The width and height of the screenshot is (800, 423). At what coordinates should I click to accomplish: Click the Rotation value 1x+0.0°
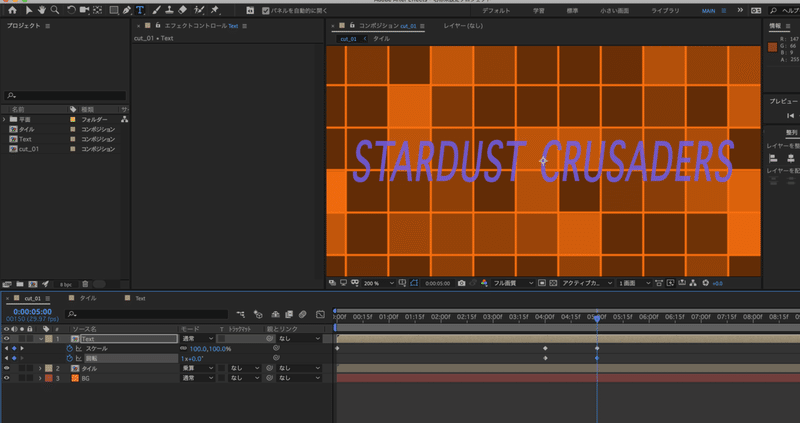(x=192, y=359)
